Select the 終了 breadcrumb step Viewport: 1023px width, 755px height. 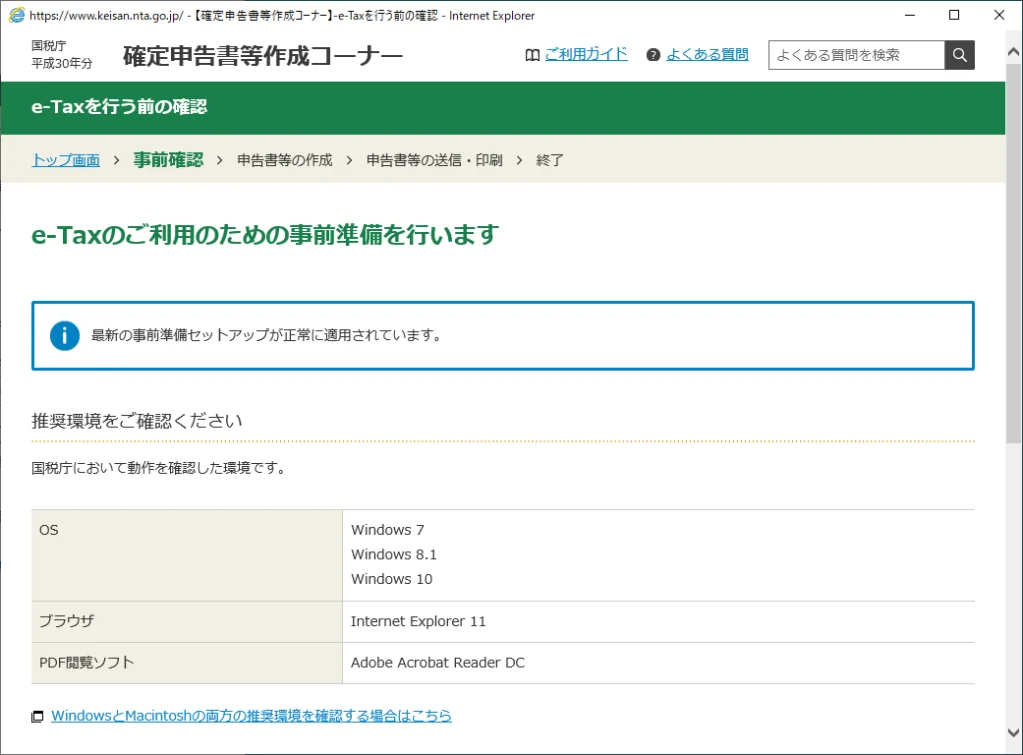click(552, 160)
